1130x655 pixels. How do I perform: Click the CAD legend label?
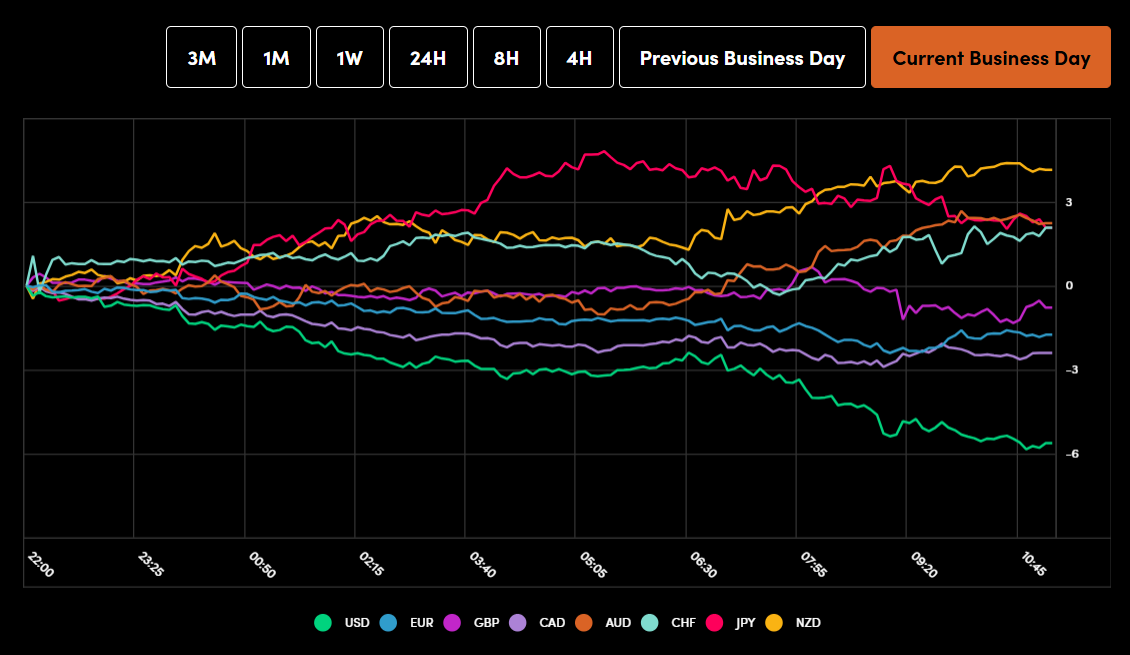tap(552, 623)
